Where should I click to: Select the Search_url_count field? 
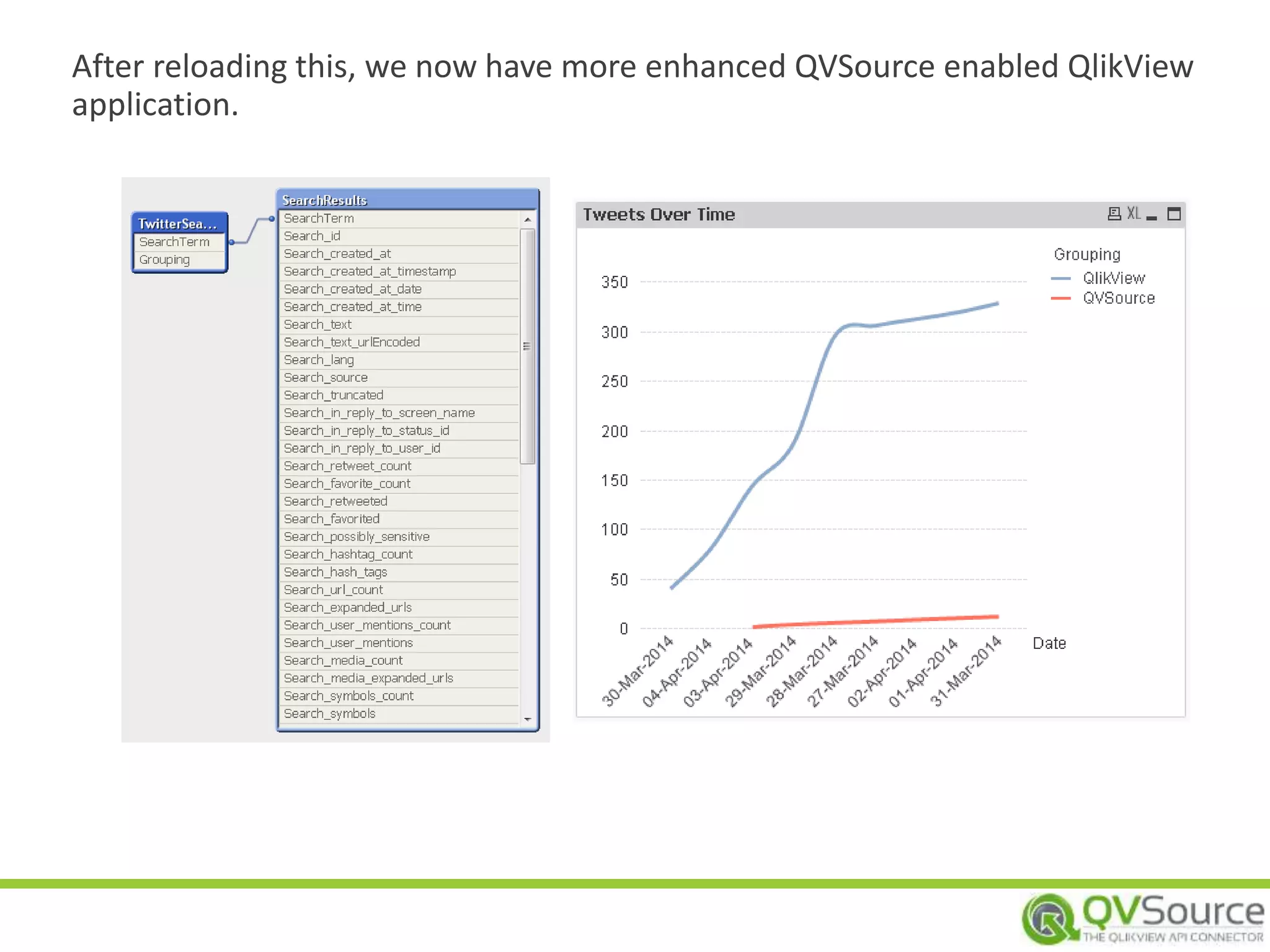click(x=399, y=589)
